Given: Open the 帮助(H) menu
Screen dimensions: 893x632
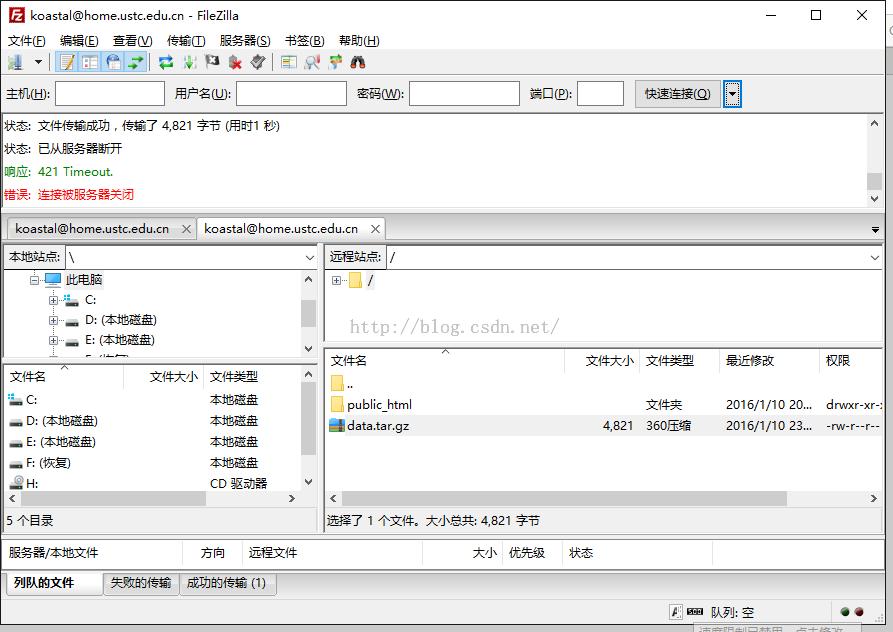Looking at the screenshot, I should coord(359,41).
